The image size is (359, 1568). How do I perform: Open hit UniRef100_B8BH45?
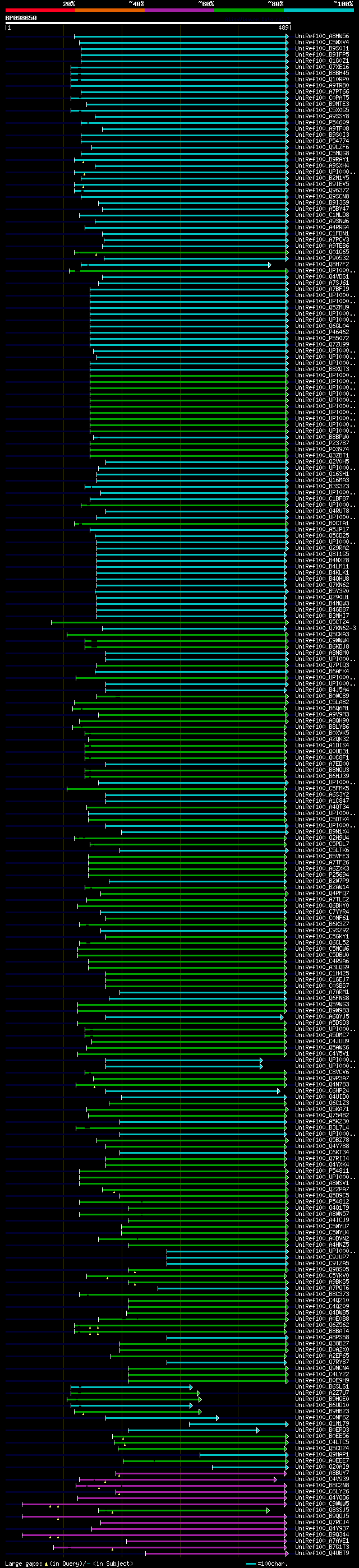[322, 73]
